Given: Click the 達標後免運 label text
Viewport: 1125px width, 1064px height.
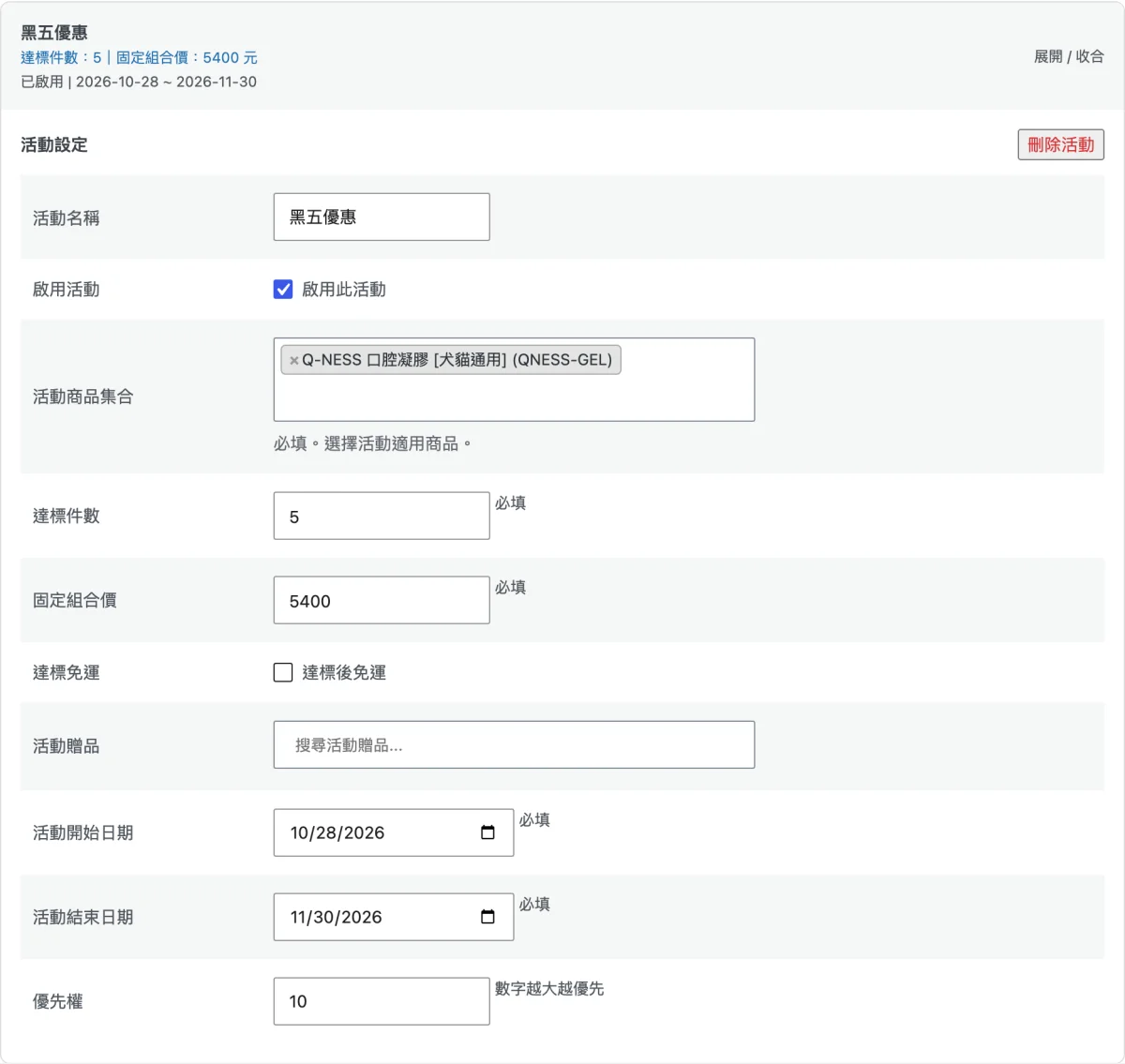Looking at the screenshot, I should pyautogui.click(x=344, y=672).
